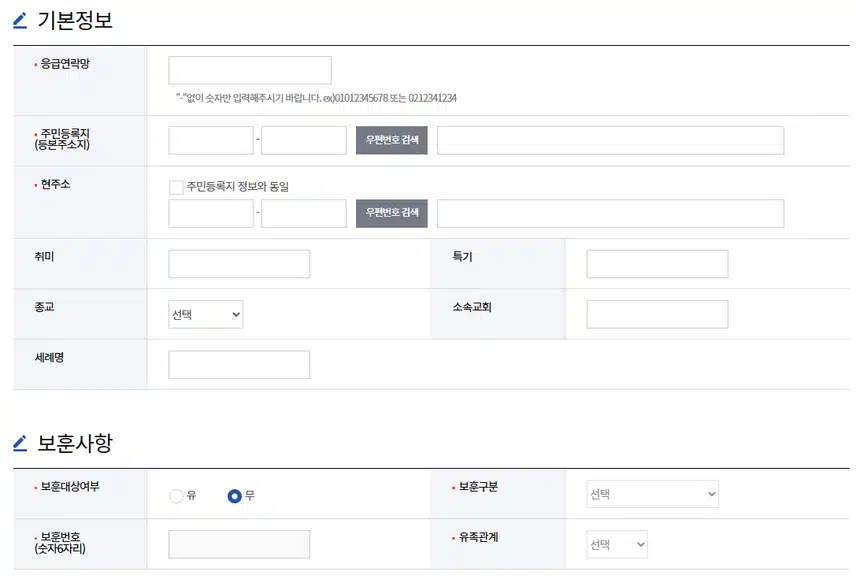
Task: Click the 주민등록지 정보와 동일 label text
Action: 238,187
